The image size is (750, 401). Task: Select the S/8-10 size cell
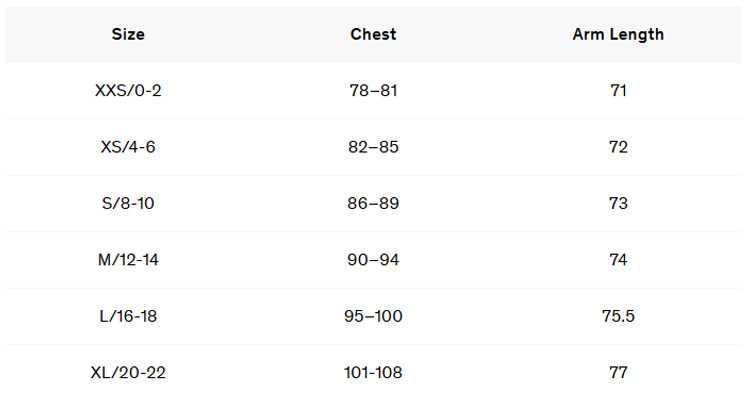128,204
